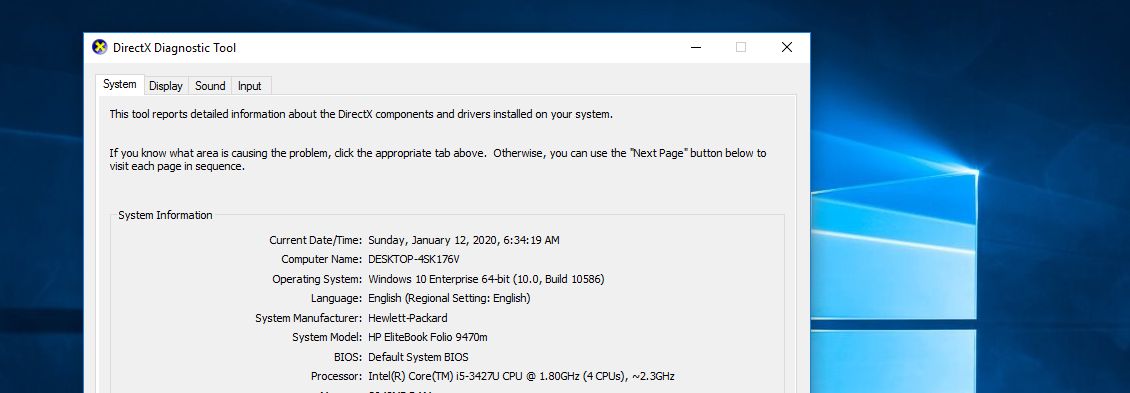Click the Computer Name label
Image resolution: width=1130 pixels, height=393 pixels.
pos(321,260)
